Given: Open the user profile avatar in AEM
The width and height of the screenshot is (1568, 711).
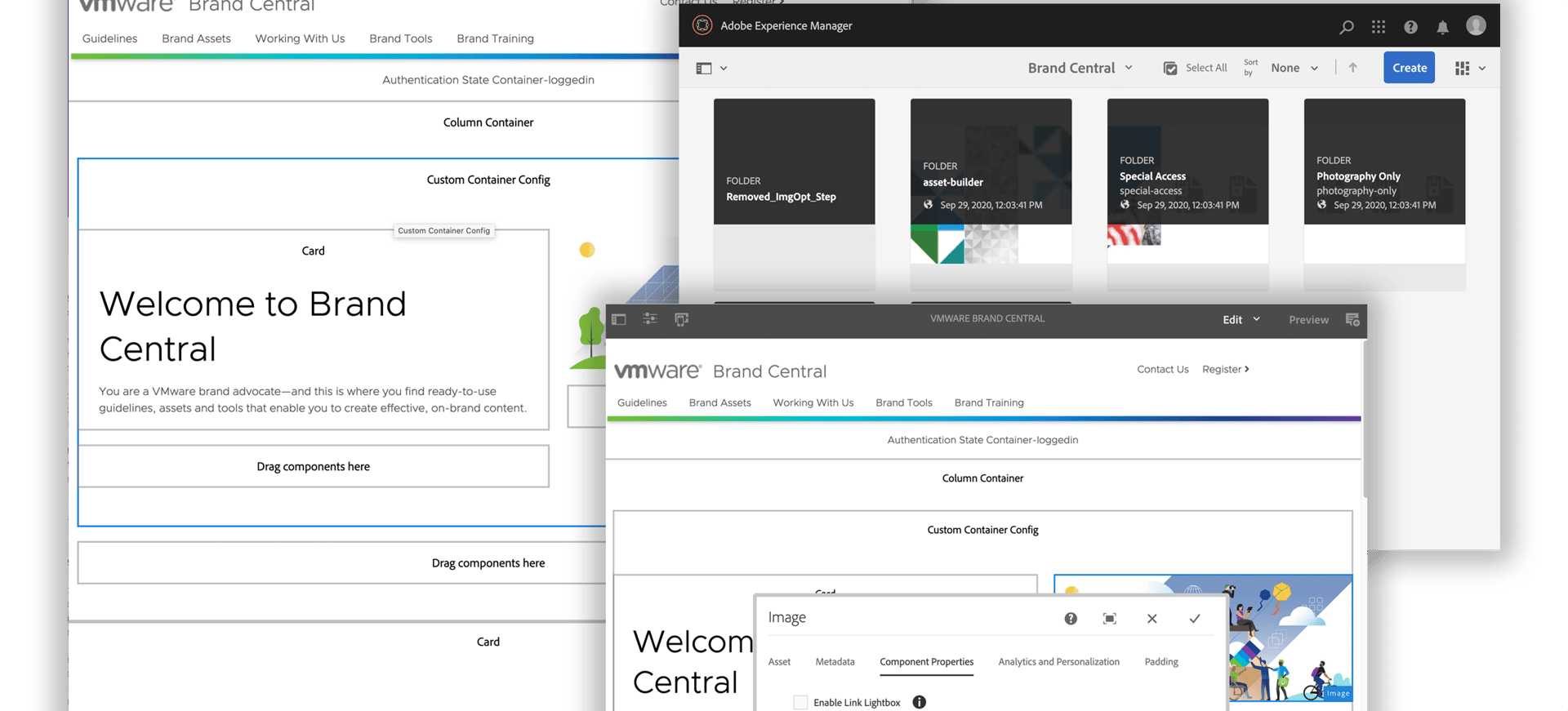Looking at the screenshot, I should point(1476,25).
